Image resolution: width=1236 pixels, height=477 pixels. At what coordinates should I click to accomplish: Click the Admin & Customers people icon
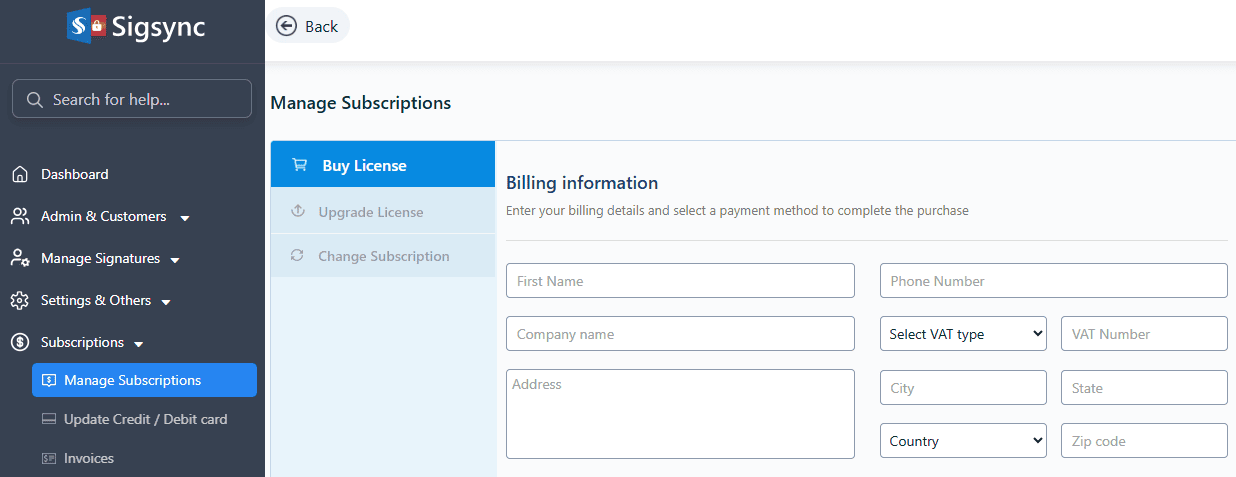20,217
